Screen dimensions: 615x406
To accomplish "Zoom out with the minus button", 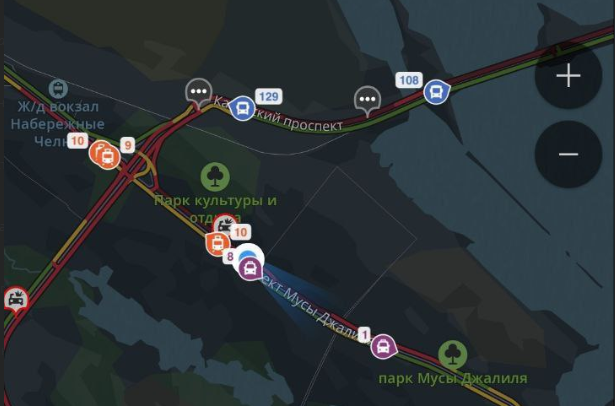I will tap(568, 154).
